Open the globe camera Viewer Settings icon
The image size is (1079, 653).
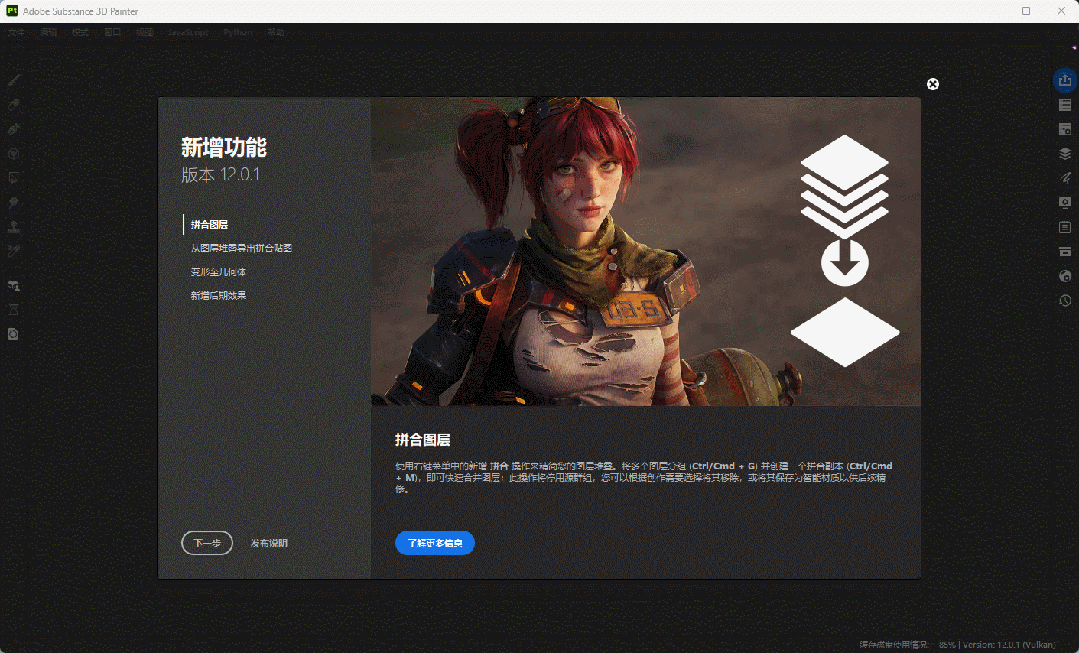coord(1065,276)
